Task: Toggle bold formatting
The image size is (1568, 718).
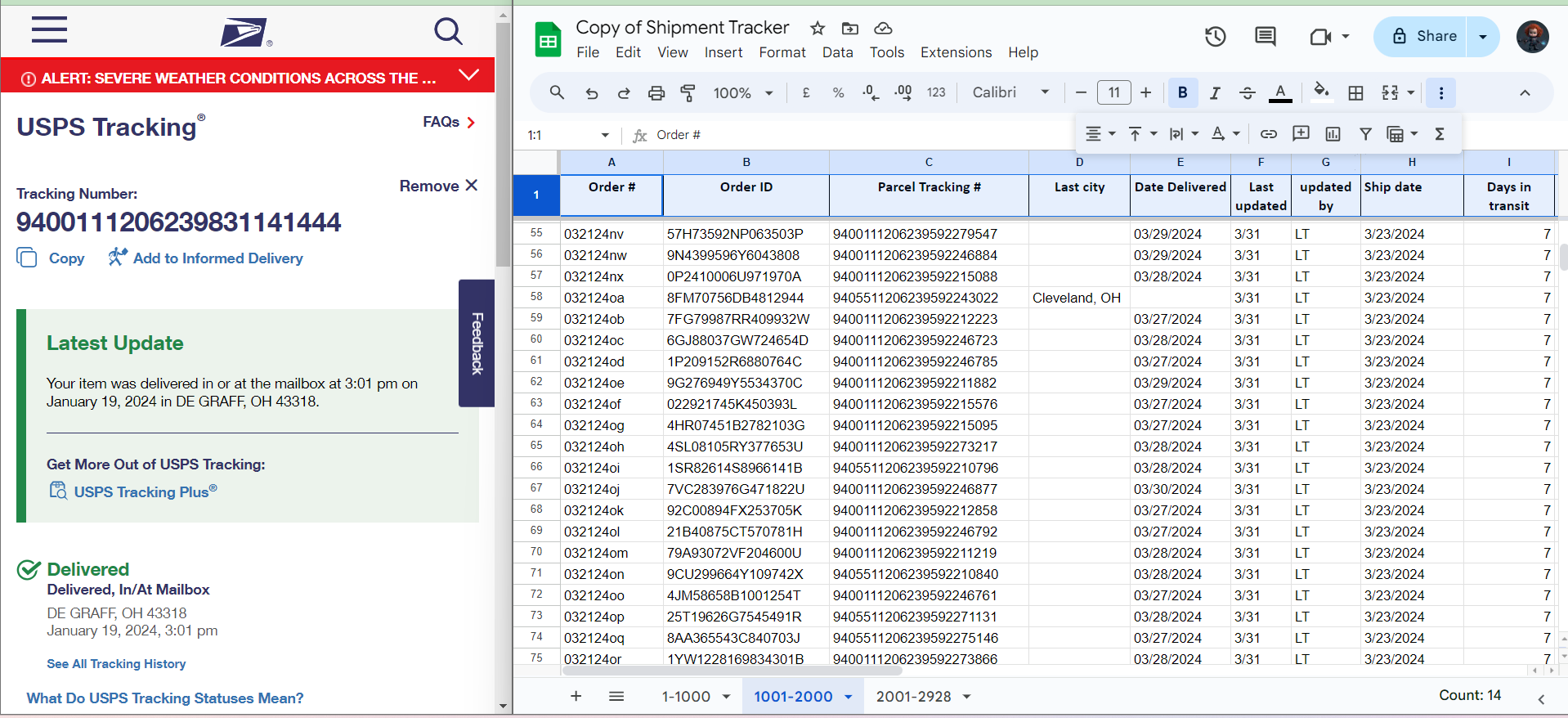Action: coord(1183,93)
